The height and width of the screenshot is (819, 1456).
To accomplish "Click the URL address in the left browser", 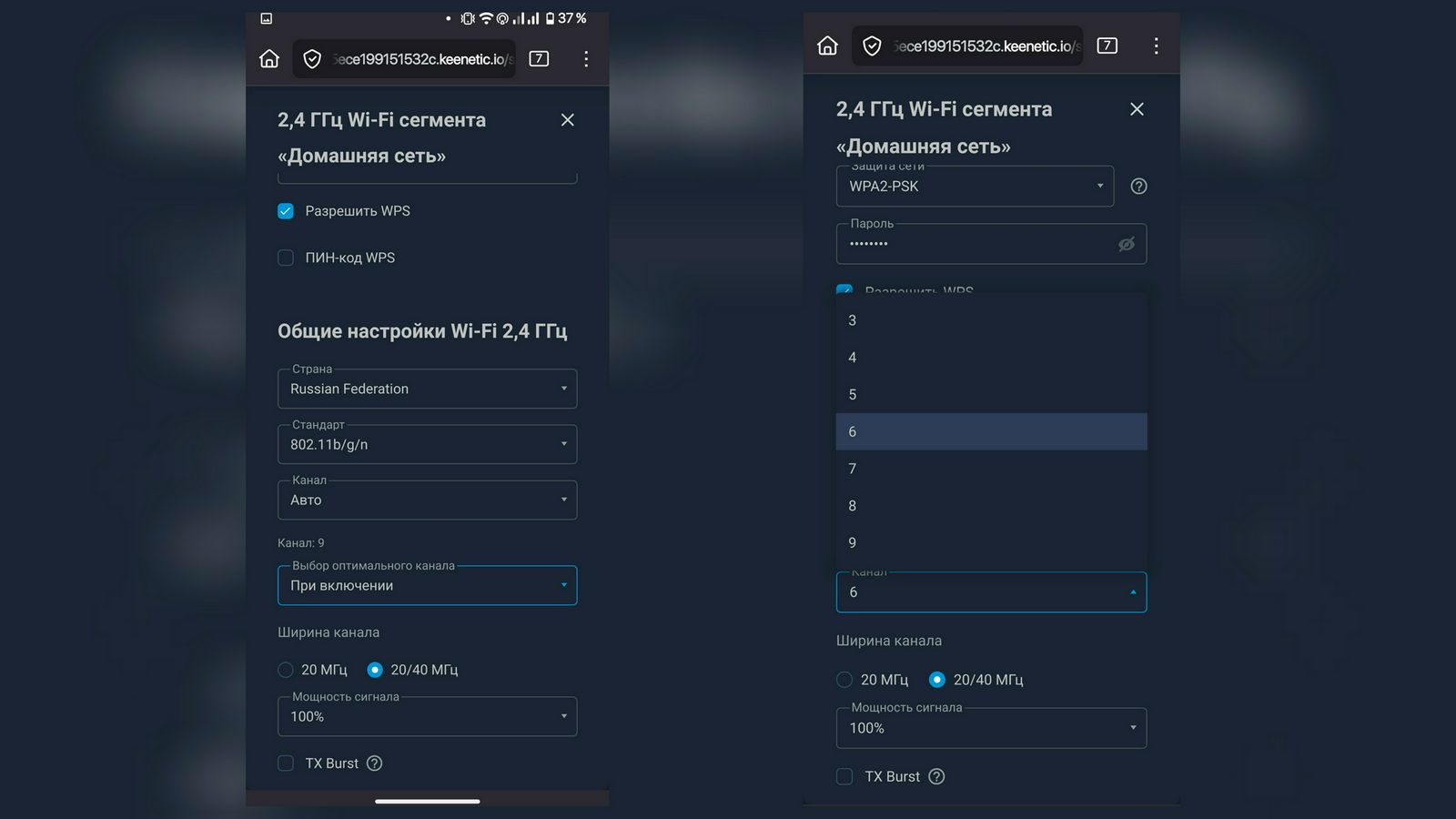I will pyautogui.click(x=420, y=59).
